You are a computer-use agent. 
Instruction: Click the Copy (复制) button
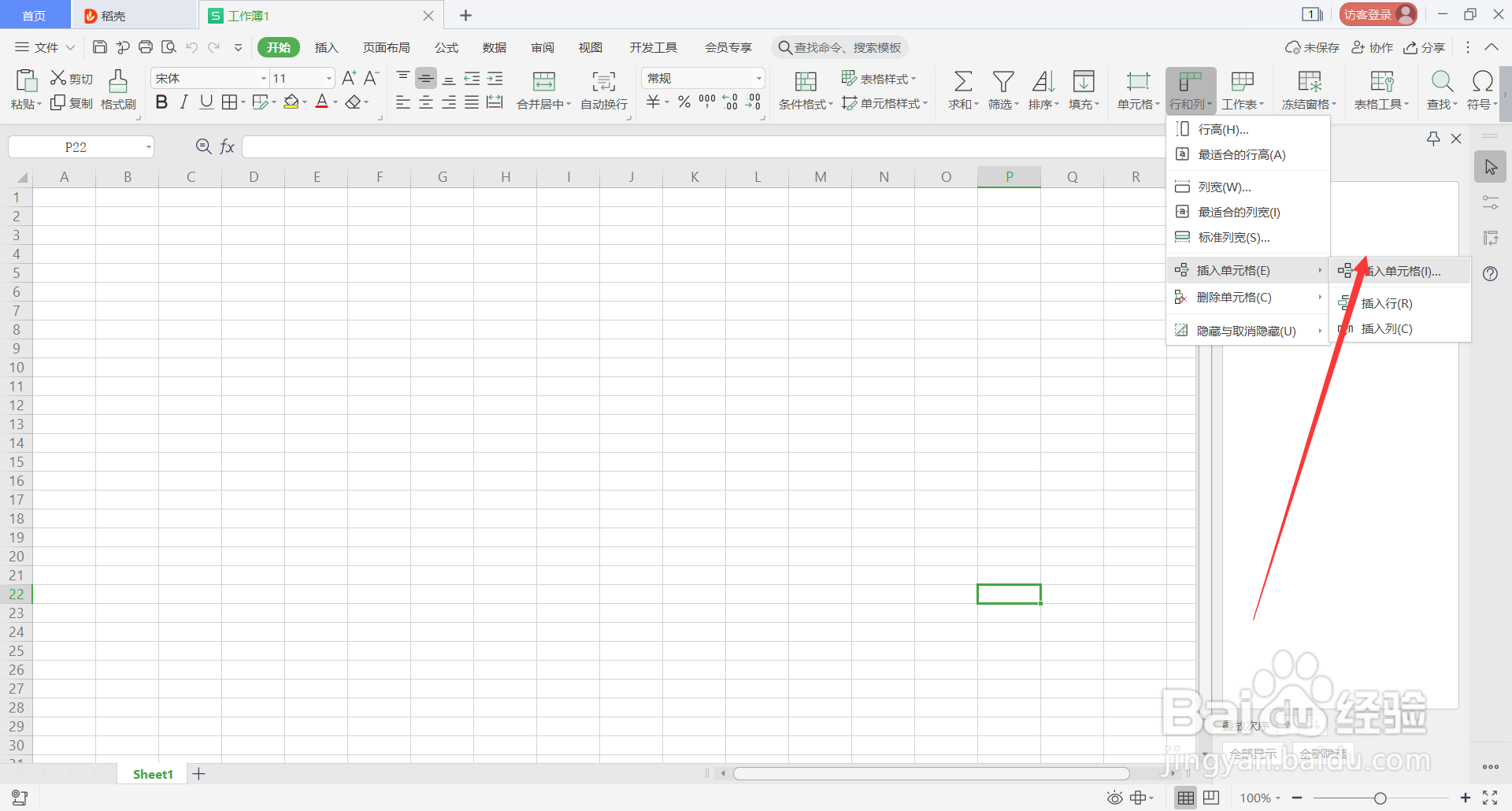[72, 103]
